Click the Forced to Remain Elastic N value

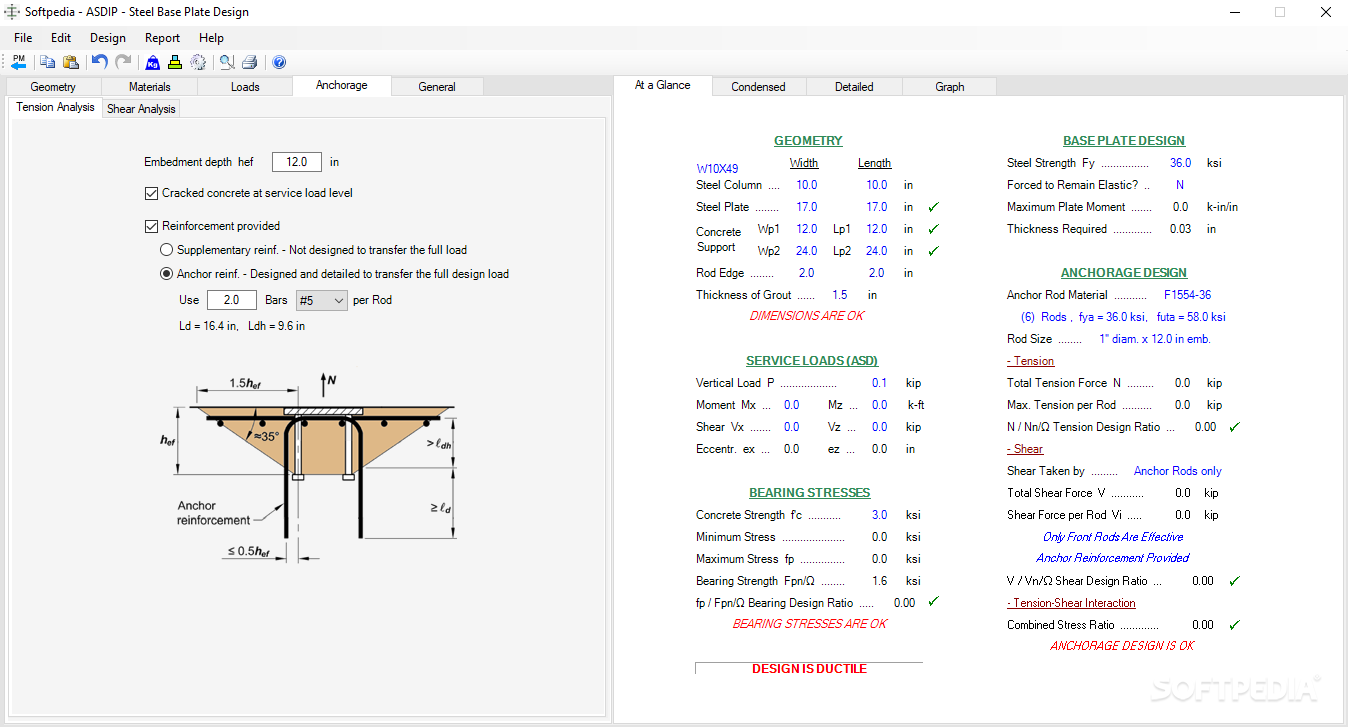(x=1180, y=185)
